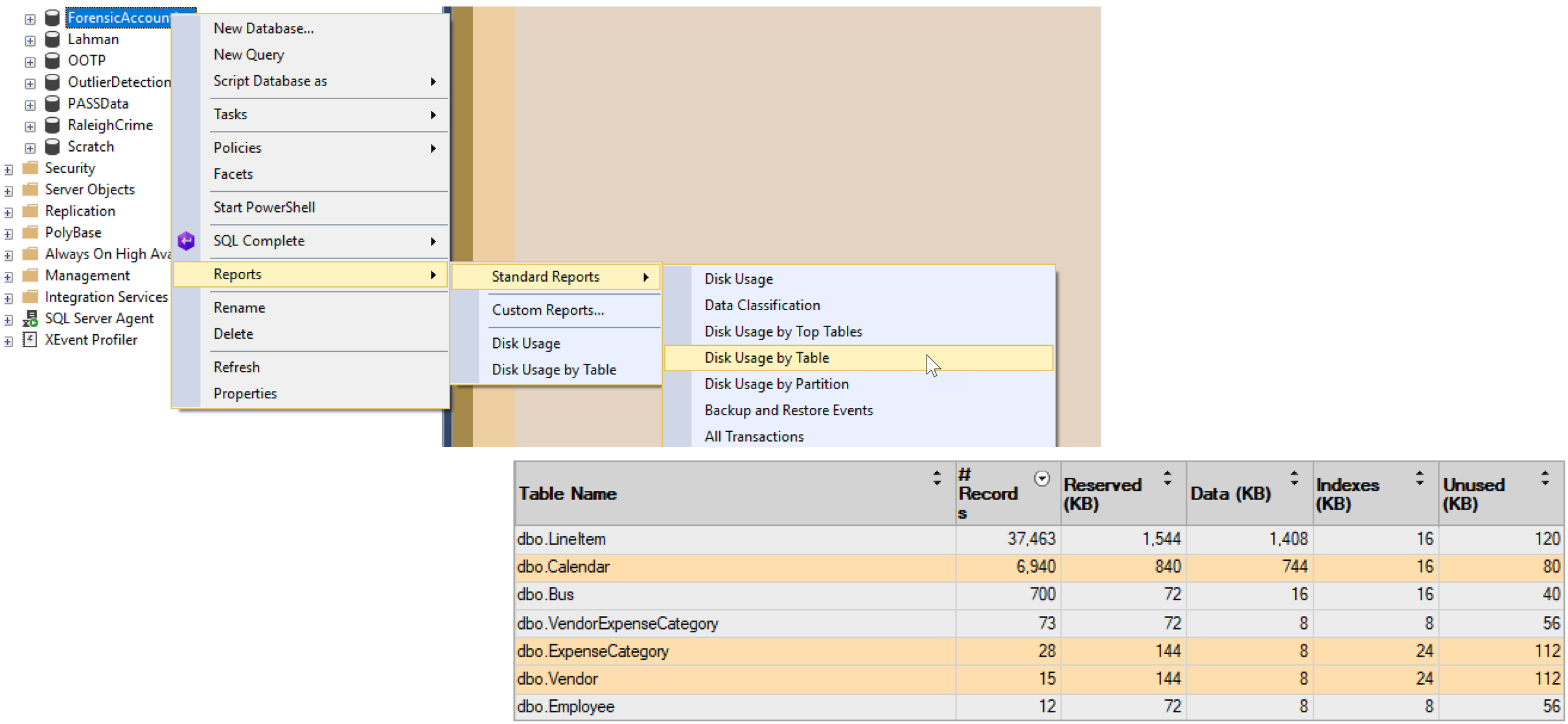Choose Custom Reports... entry
1568x724 pixels.
(x=548, y=310)
